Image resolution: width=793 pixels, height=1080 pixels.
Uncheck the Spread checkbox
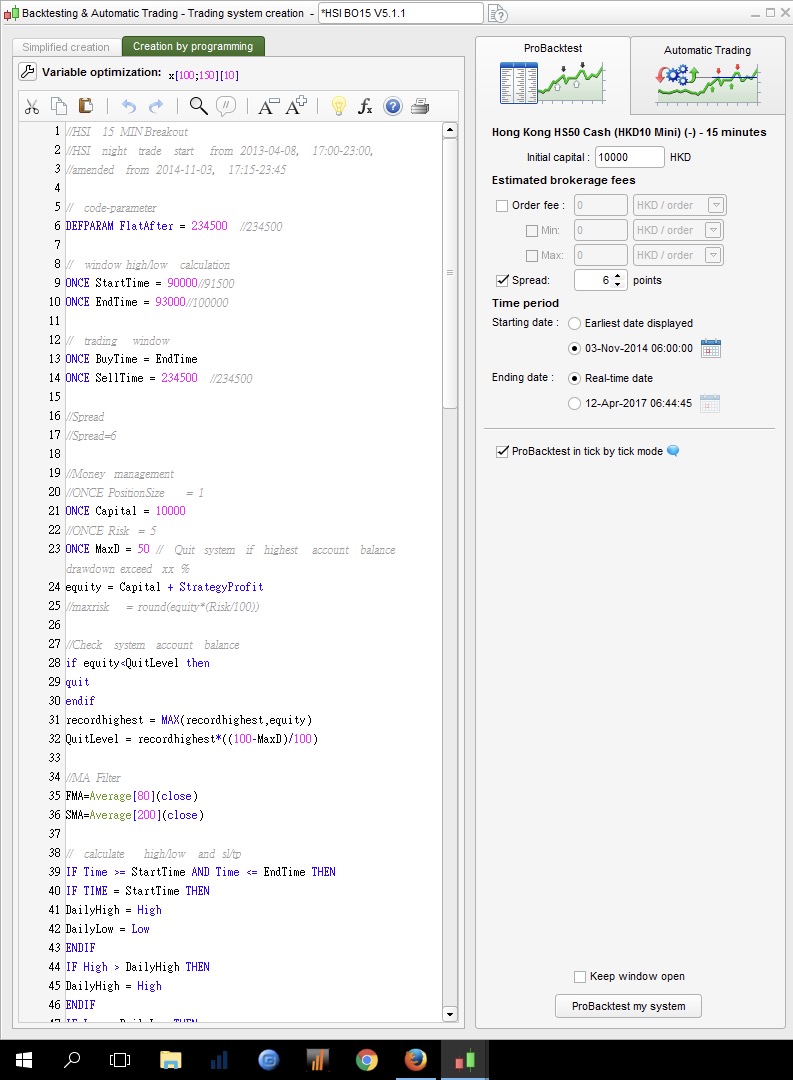[x=502, y=280]
